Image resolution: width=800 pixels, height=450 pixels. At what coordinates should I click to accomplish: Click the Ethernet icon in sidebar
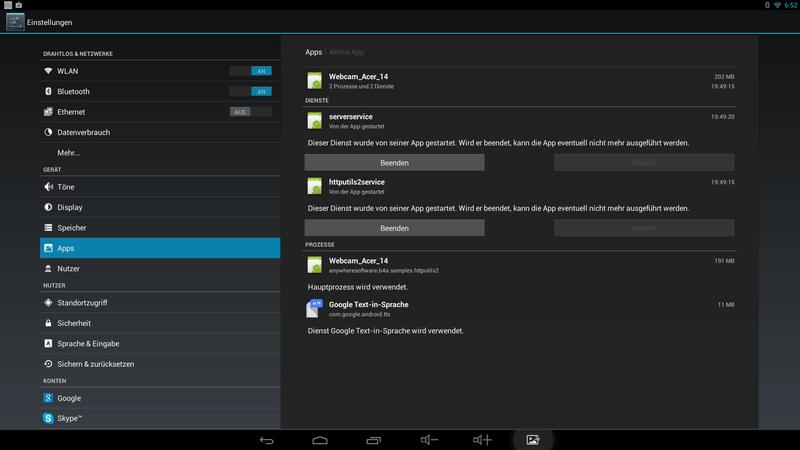click(48, 112)
